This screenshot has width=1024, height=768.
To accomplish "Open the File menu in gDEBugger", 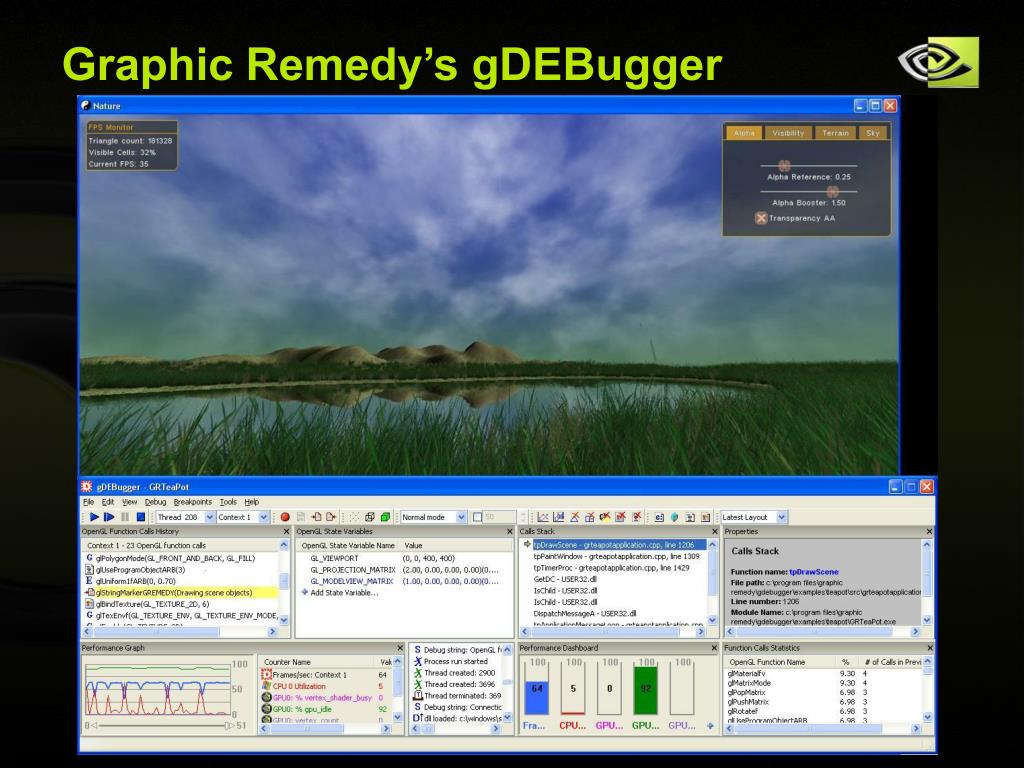I will [88, 502].
